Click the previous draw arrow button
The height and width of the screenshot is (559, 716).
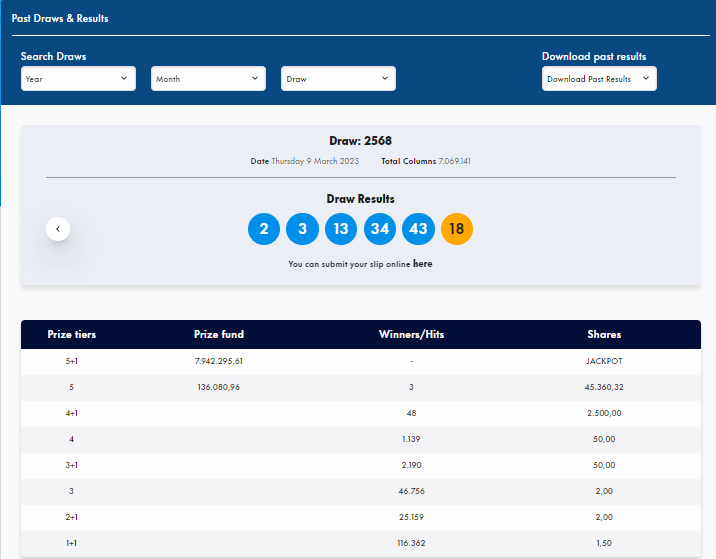click(58, 229)
